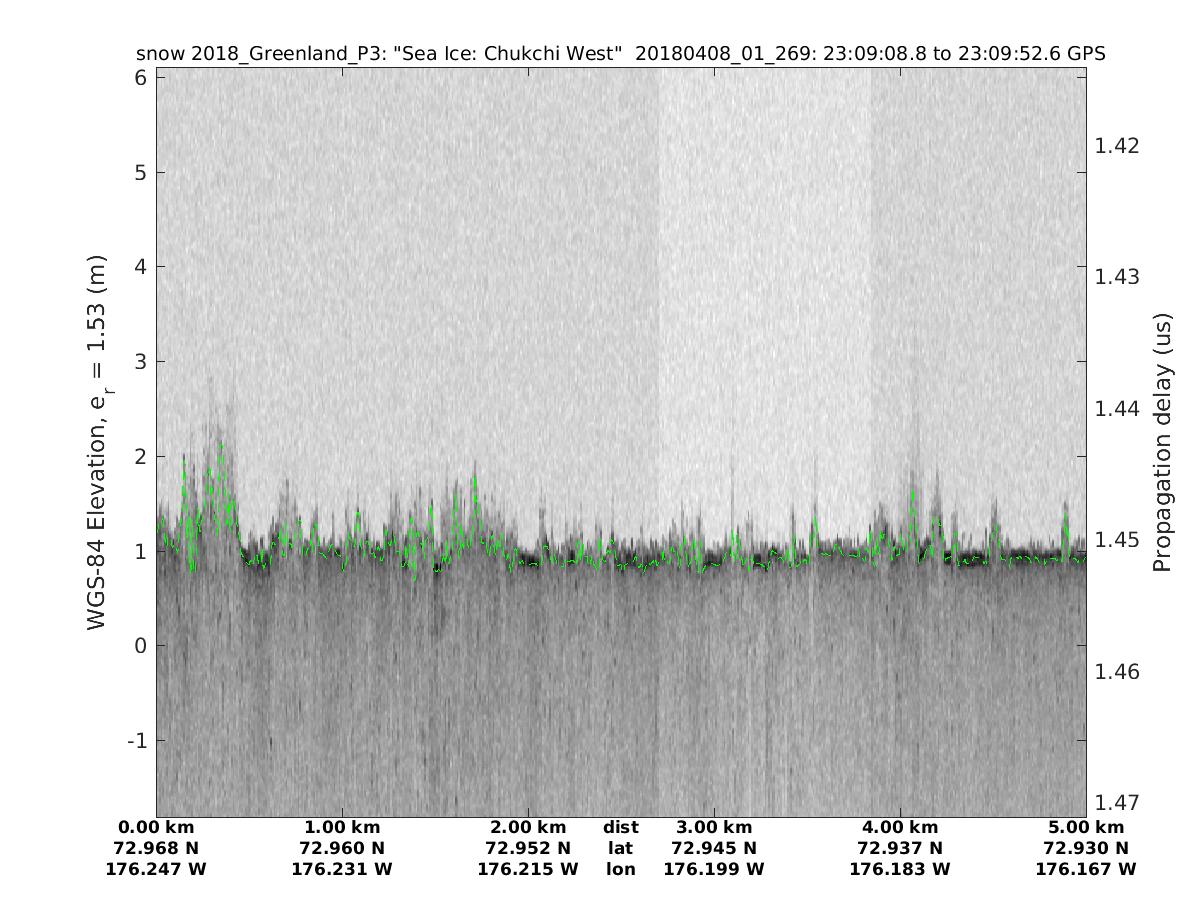Click the 5.00 km distance tick label
The image size is (1200, 900).
(1085, 828)
